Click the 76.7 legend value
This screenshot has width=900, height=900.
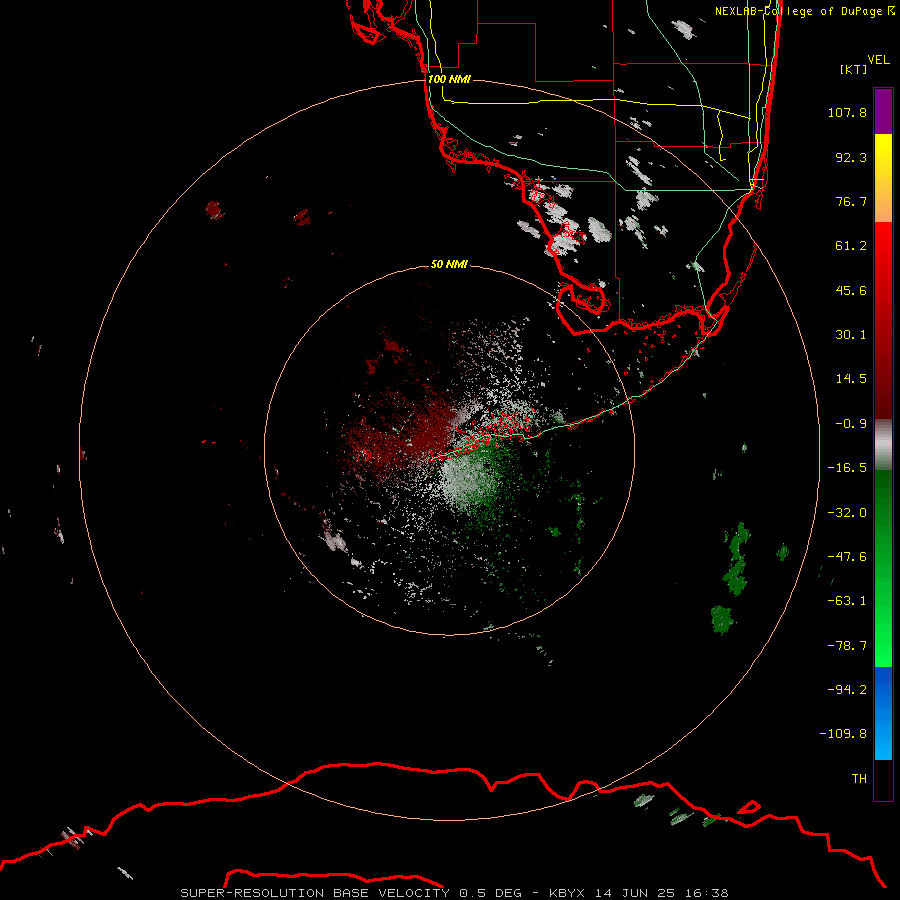point(851,201)
